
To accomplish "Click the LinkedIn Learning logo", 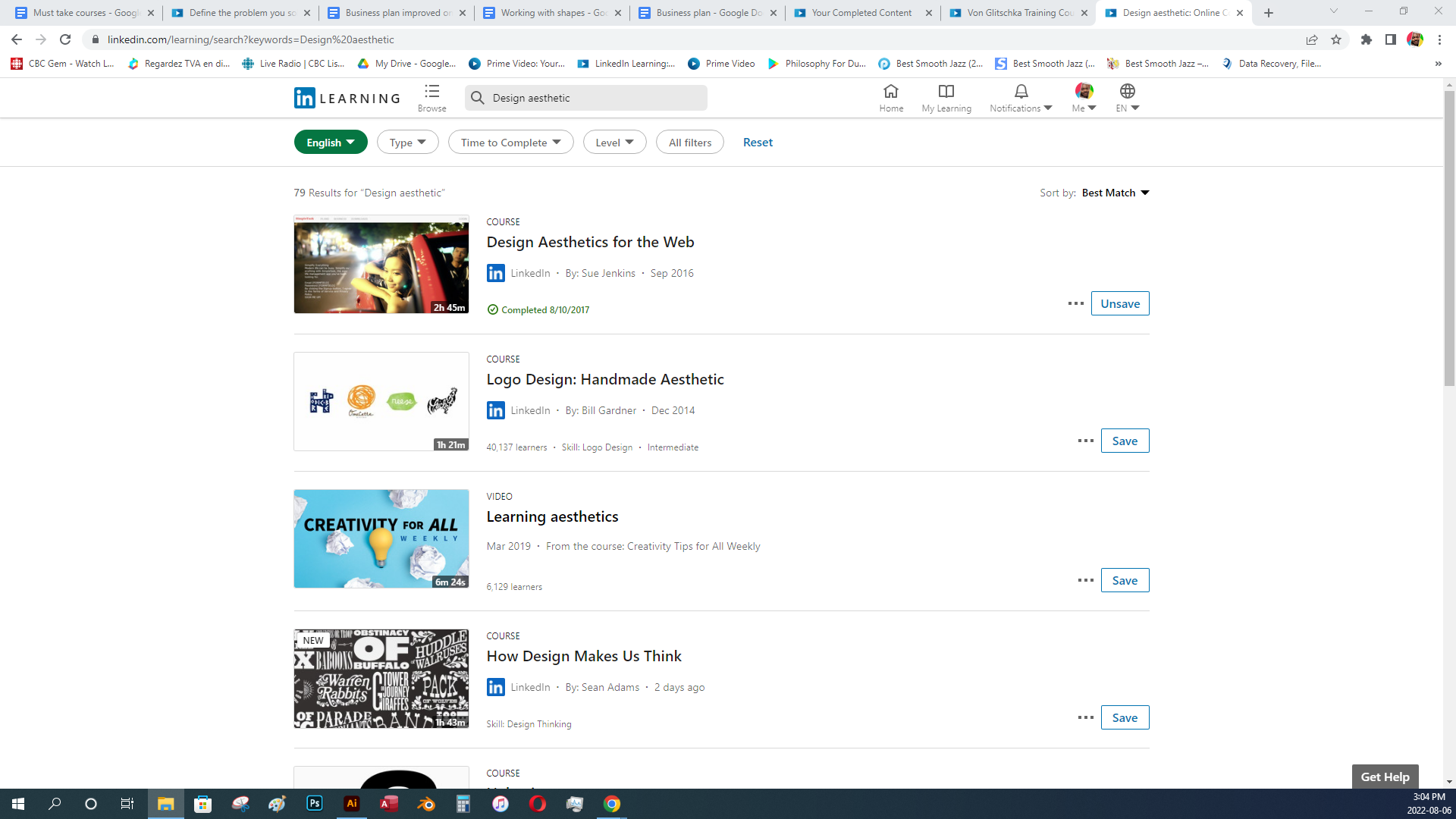I will click(347, 98).
